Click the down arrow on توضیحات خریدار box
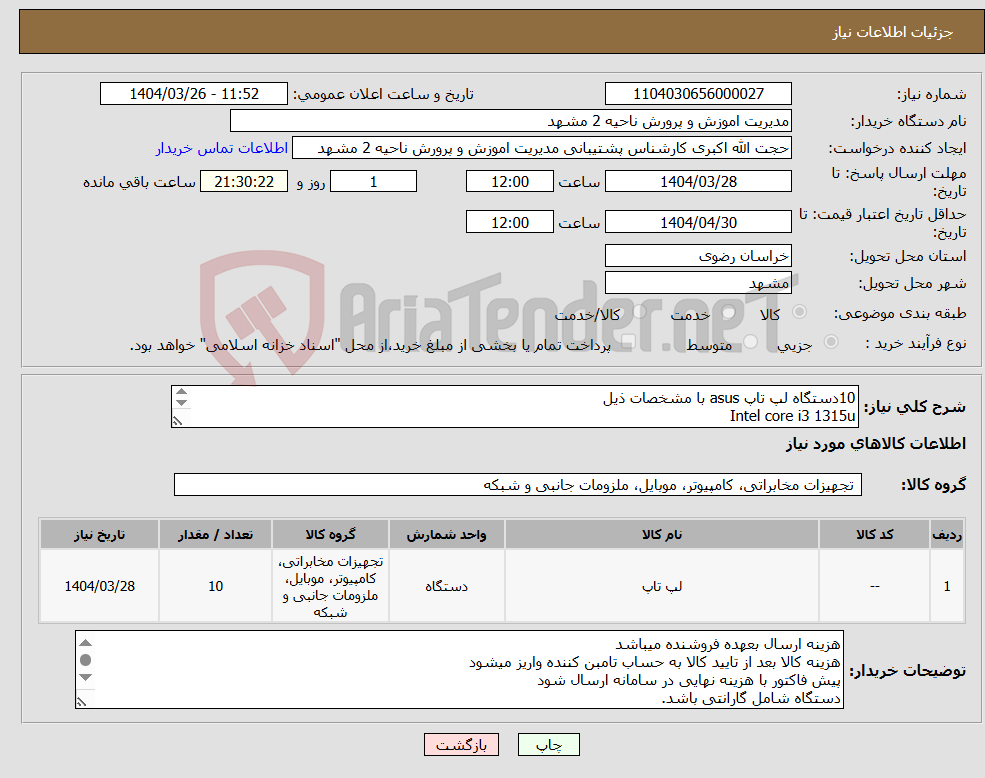This screenshot has height=778, width=985. click(x=85, y=676)
